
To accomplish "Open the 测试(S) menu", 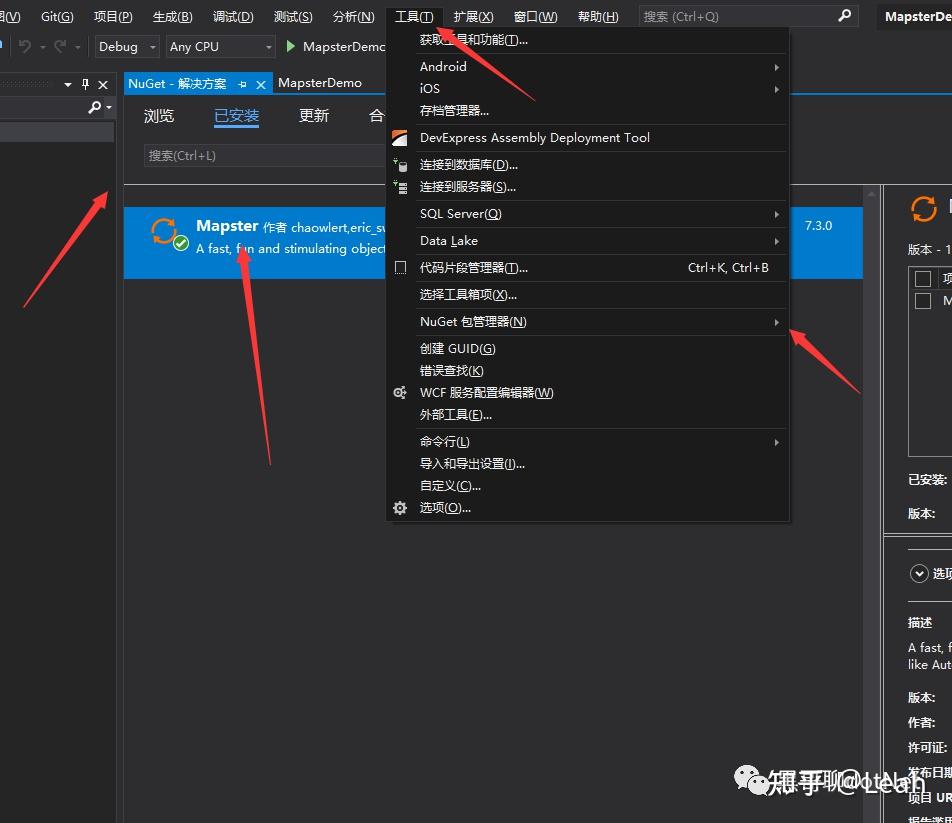I will tap(293, 16).
